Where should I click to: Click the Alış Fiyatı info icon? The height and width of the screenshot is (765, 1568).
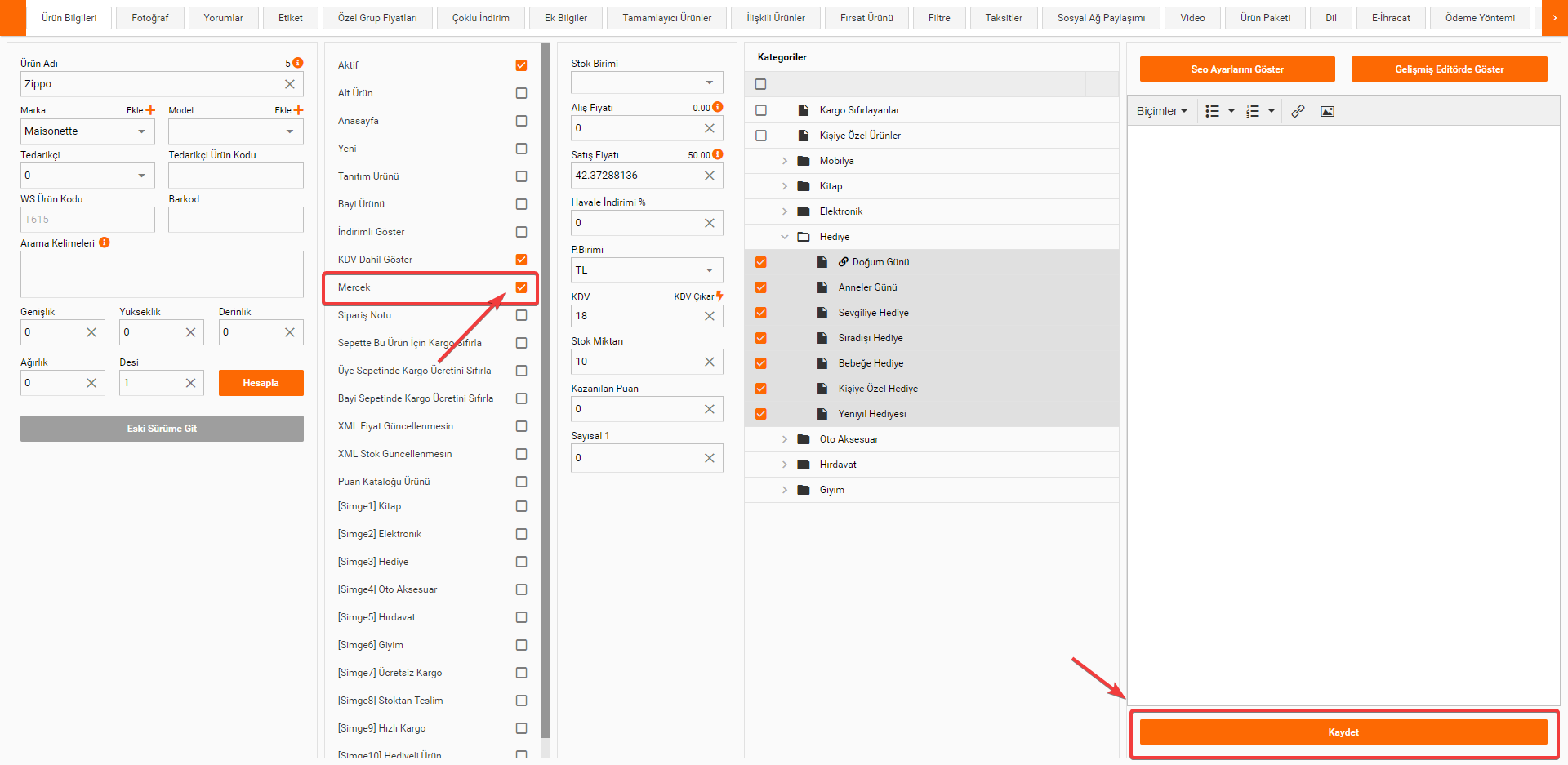pyautogui.click(x=718, y=107)
